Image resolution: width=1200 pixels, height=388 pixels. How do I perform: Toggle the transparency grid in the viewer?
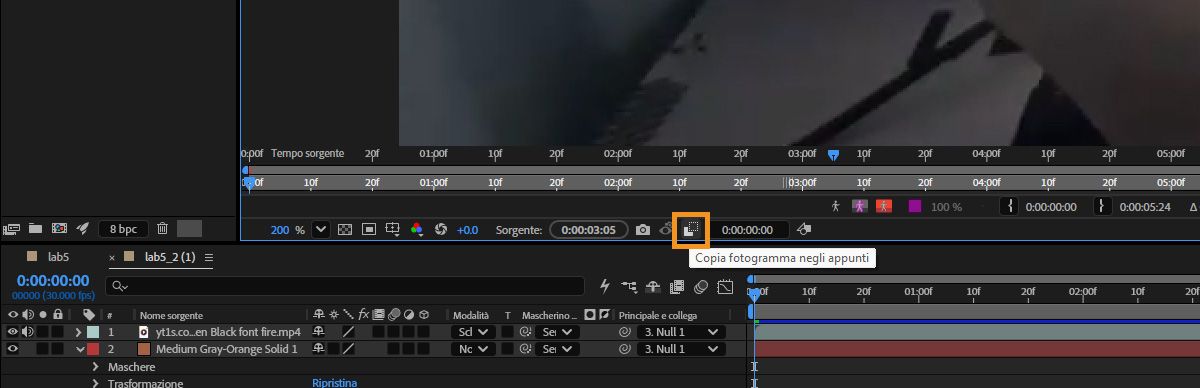pyautogui.click(x=345, y=229)
